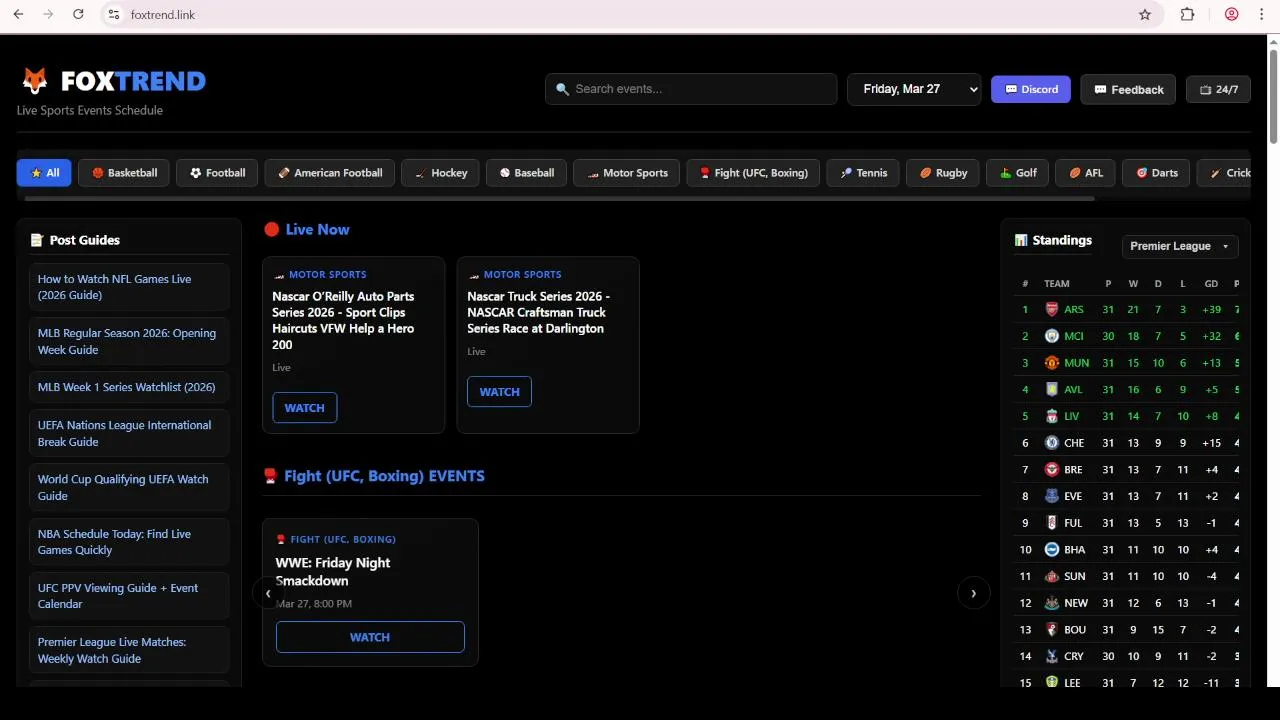Image resolution: width=1280 pixels, height=720 pixels.
Task: Watch WWE Friday Night Smackdown
Action: click(370, 637)
